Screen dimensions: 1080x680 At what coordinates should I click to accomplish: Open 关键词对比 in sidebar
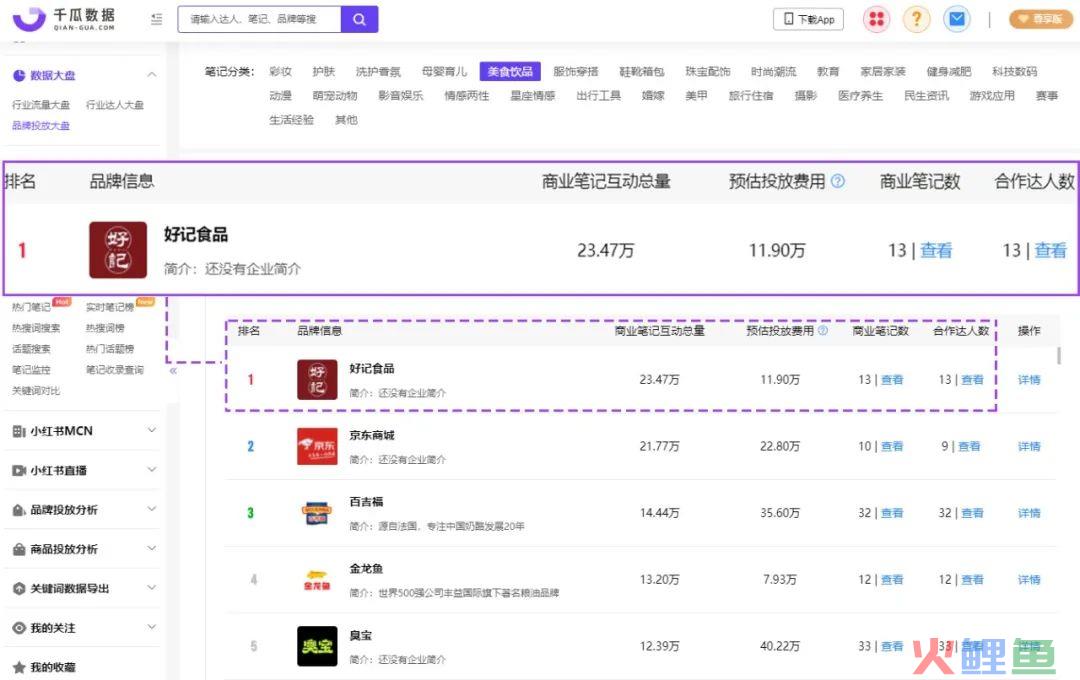coord(36,391)
